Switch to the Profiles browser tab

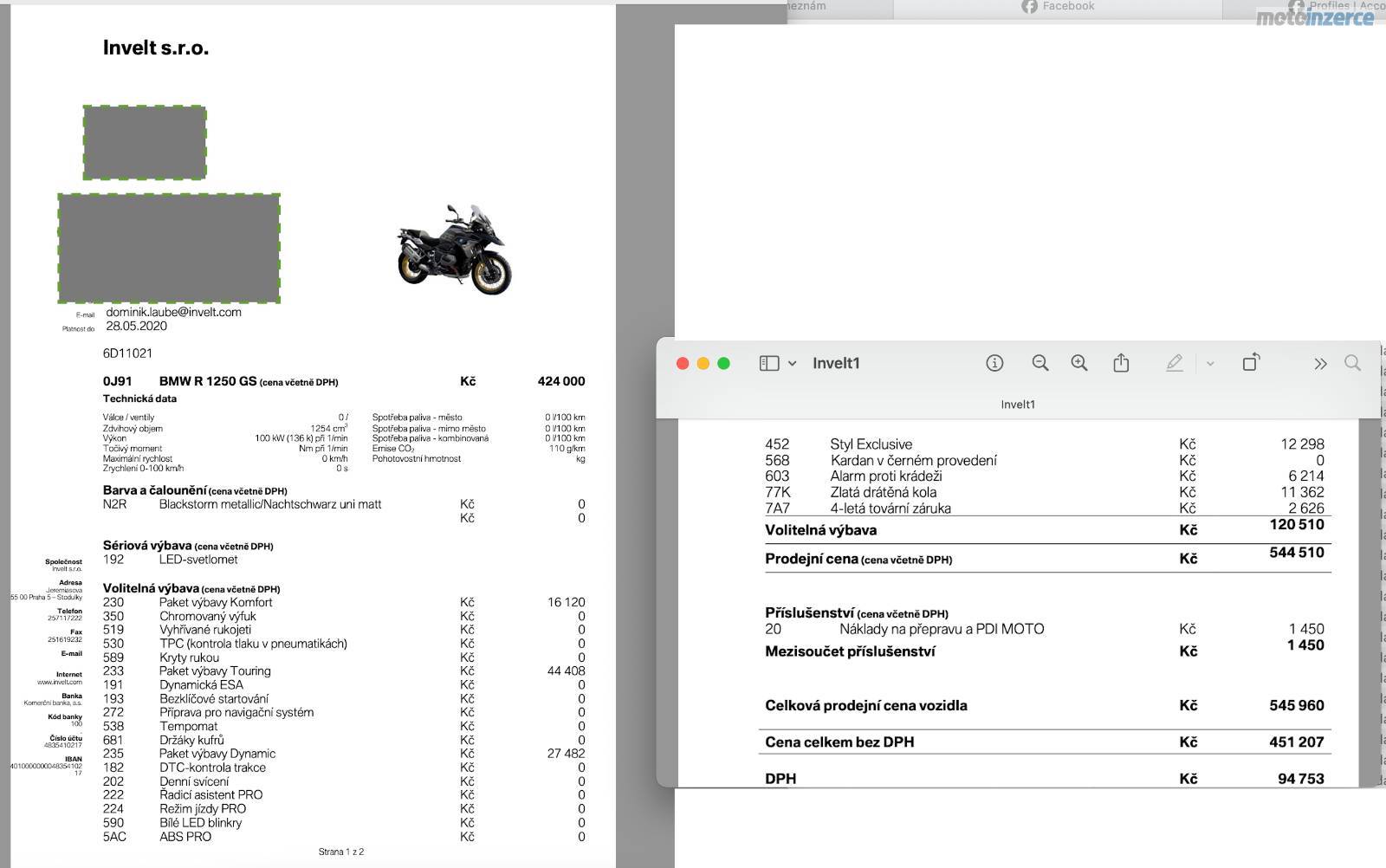coord(1338,6)
